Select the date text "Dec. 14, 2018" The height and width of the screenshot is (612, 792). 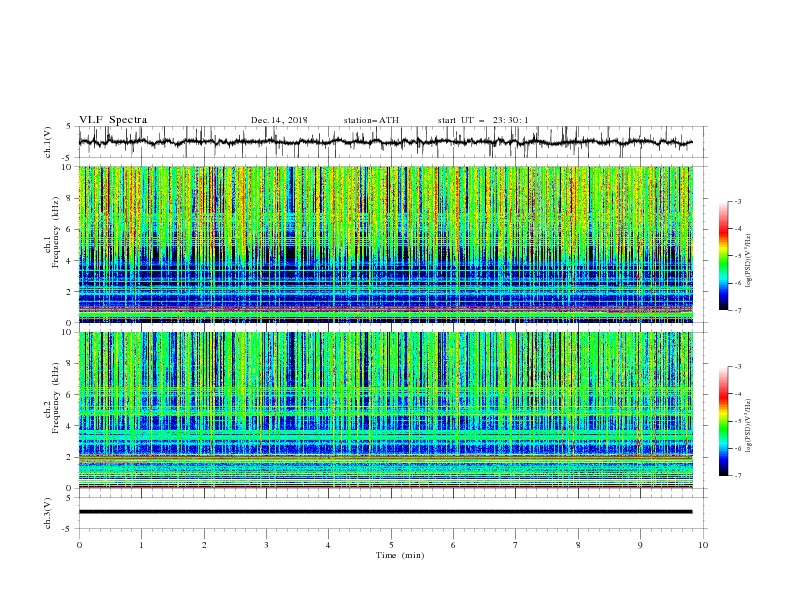pyautogui.click(x=279, y=120)
